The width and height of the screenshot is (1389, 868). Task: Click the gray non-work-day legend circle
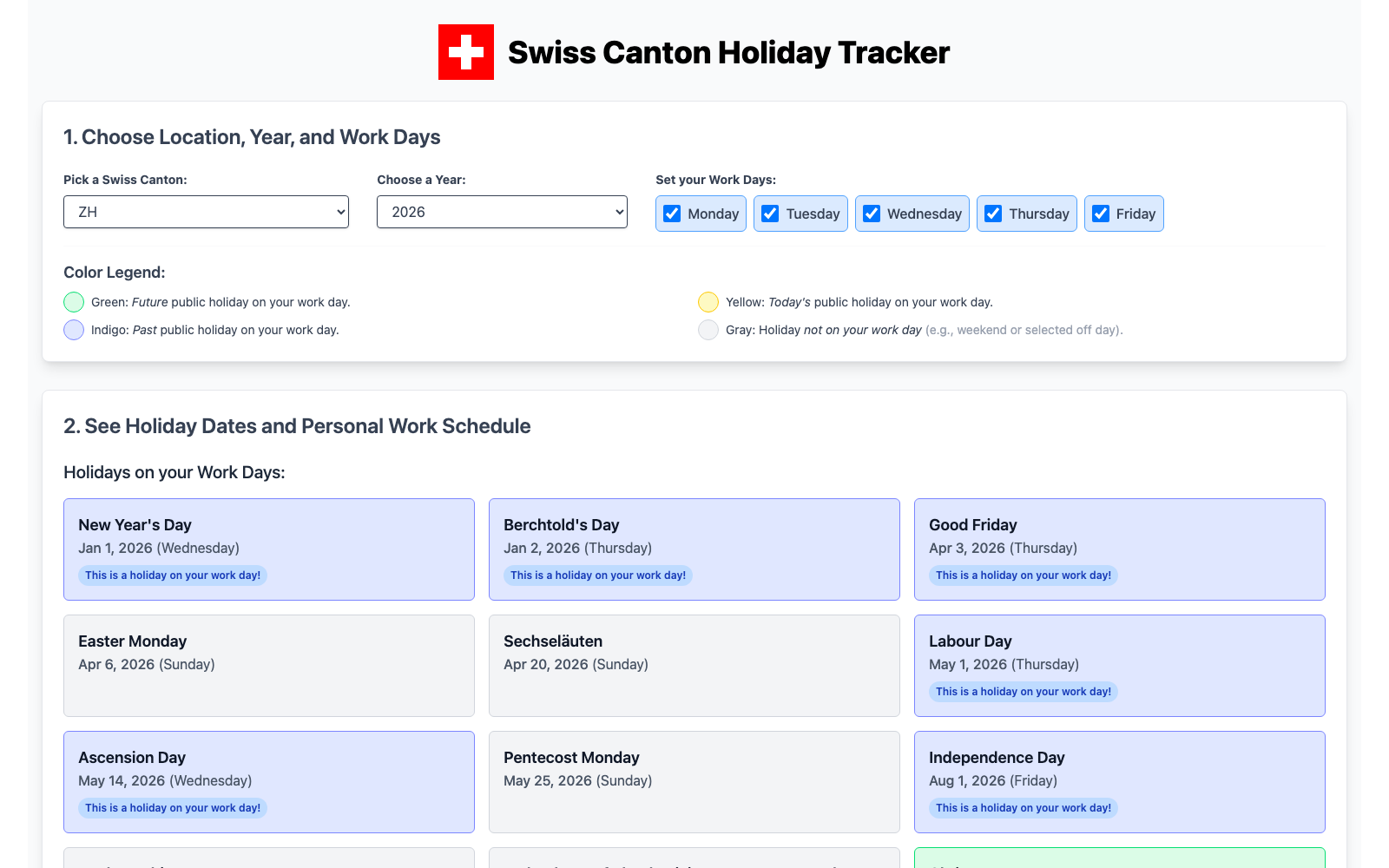point(708,330)
